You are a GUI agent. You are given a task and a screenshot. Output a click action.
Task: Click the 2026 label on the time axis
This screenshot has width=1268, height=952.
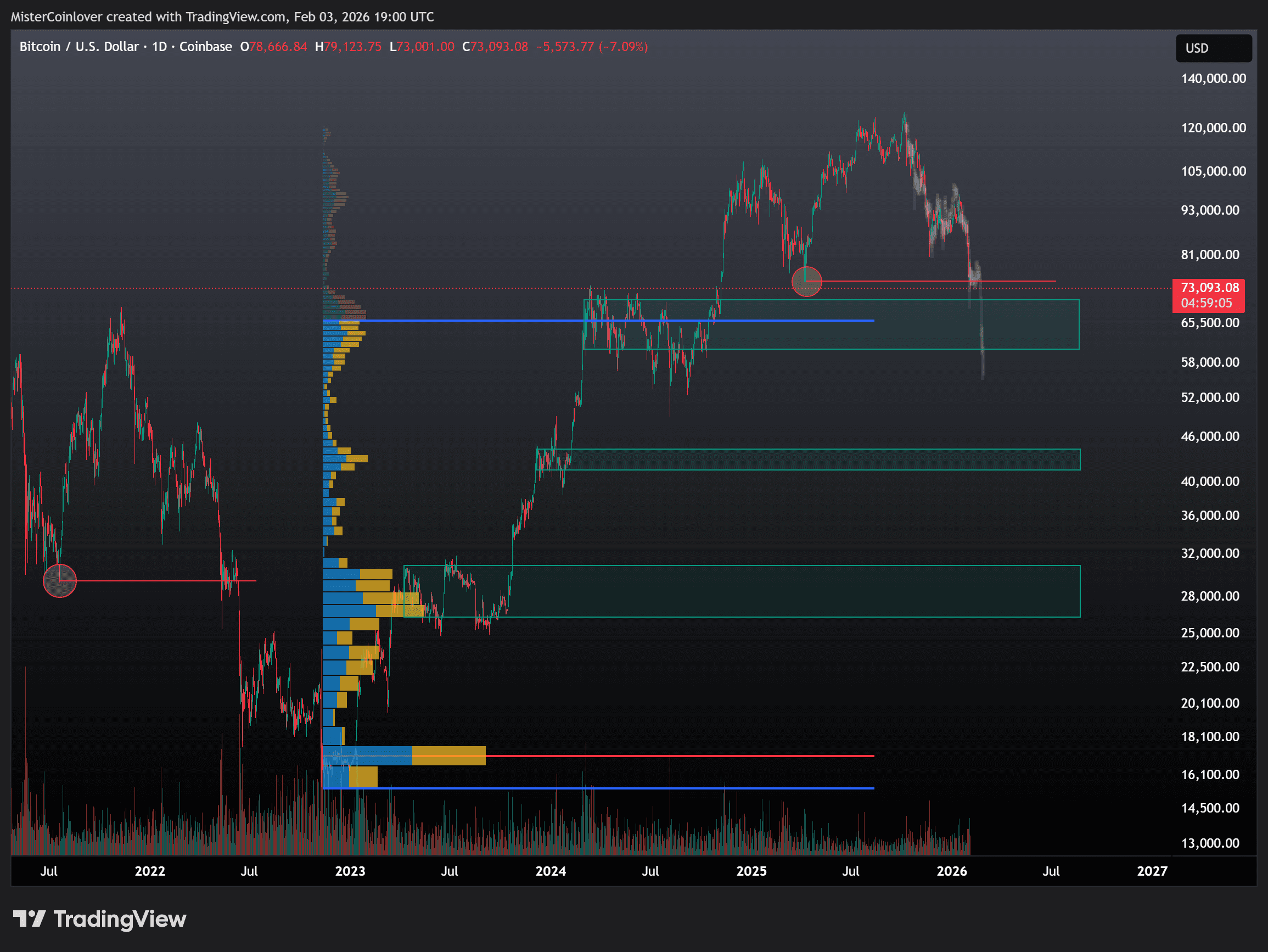point(951,871)
